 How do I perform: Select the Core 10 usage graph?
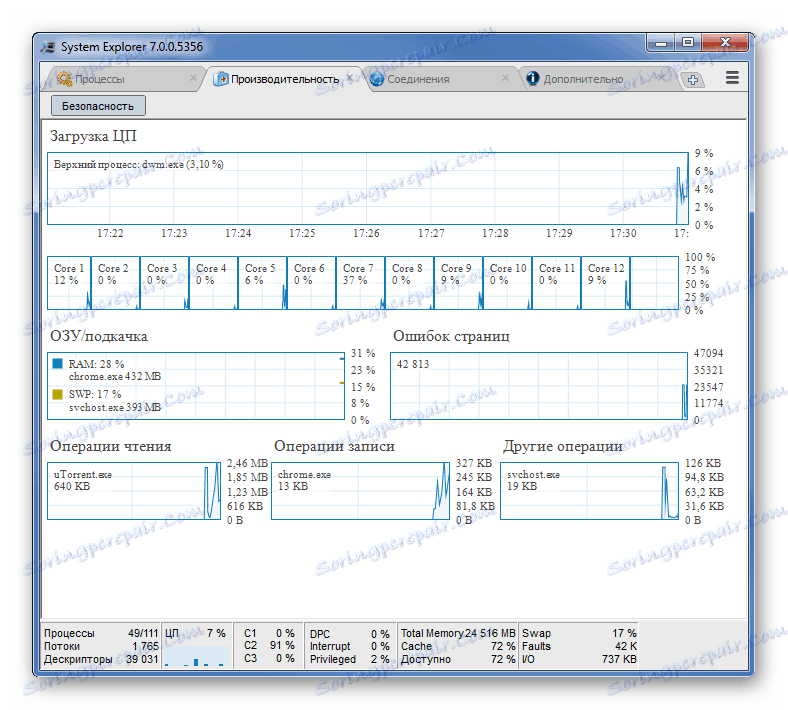click(508, 283)
